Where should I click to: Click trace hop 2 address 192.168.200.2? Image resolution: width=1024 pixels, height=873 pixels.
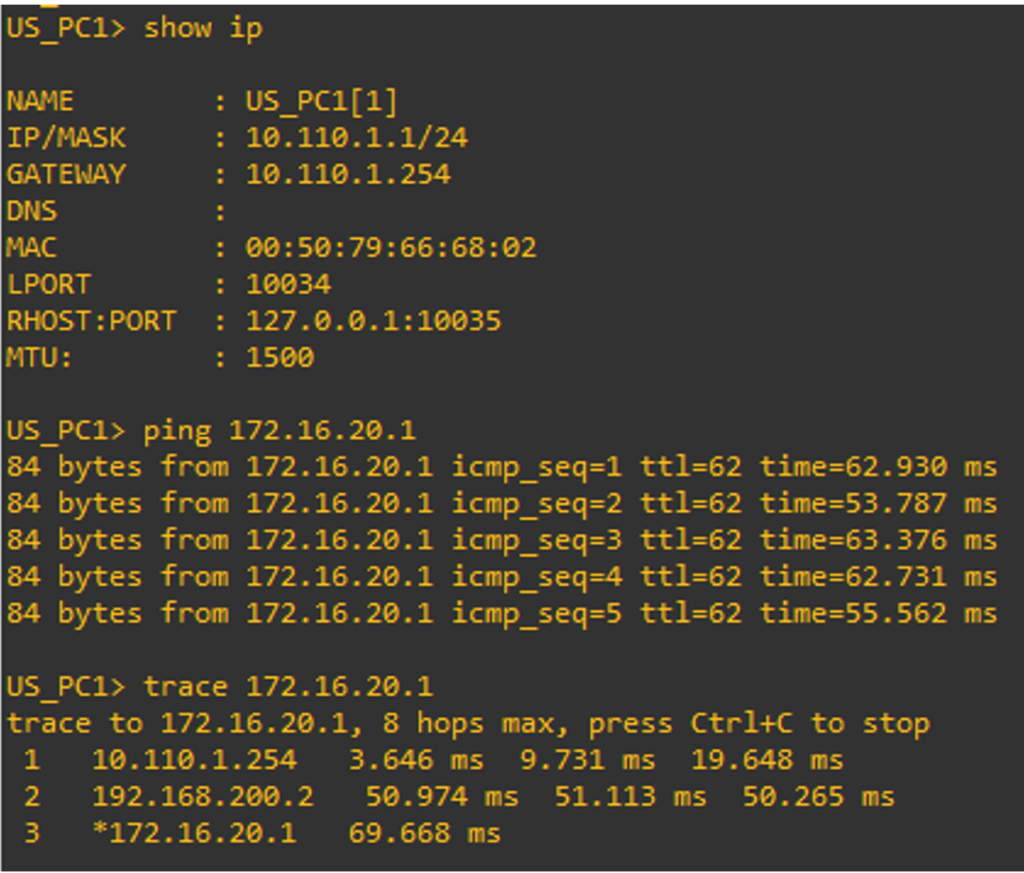point(203,797)
